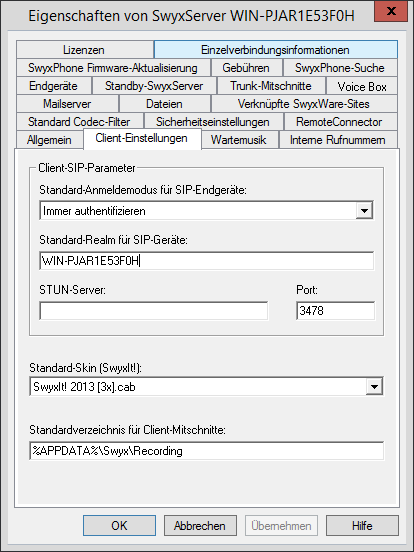The width and height of the screenshot is (414, 552).
Task: Go to the Voice Box tab
Action: pyautogui.click(x=362, y=86)
